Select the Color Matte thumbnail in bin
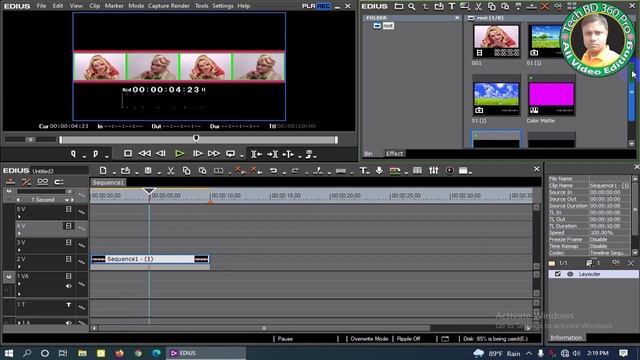This screenshot has width=640, height=360. point(551,99)
